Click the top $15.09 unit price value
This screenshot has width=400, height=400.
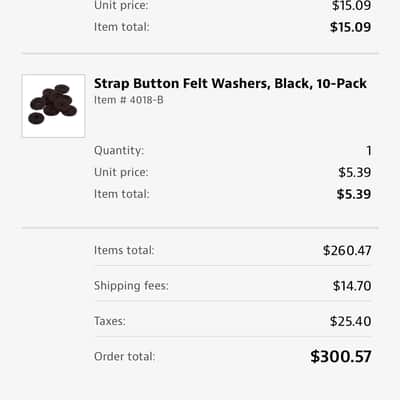[351, 6]
